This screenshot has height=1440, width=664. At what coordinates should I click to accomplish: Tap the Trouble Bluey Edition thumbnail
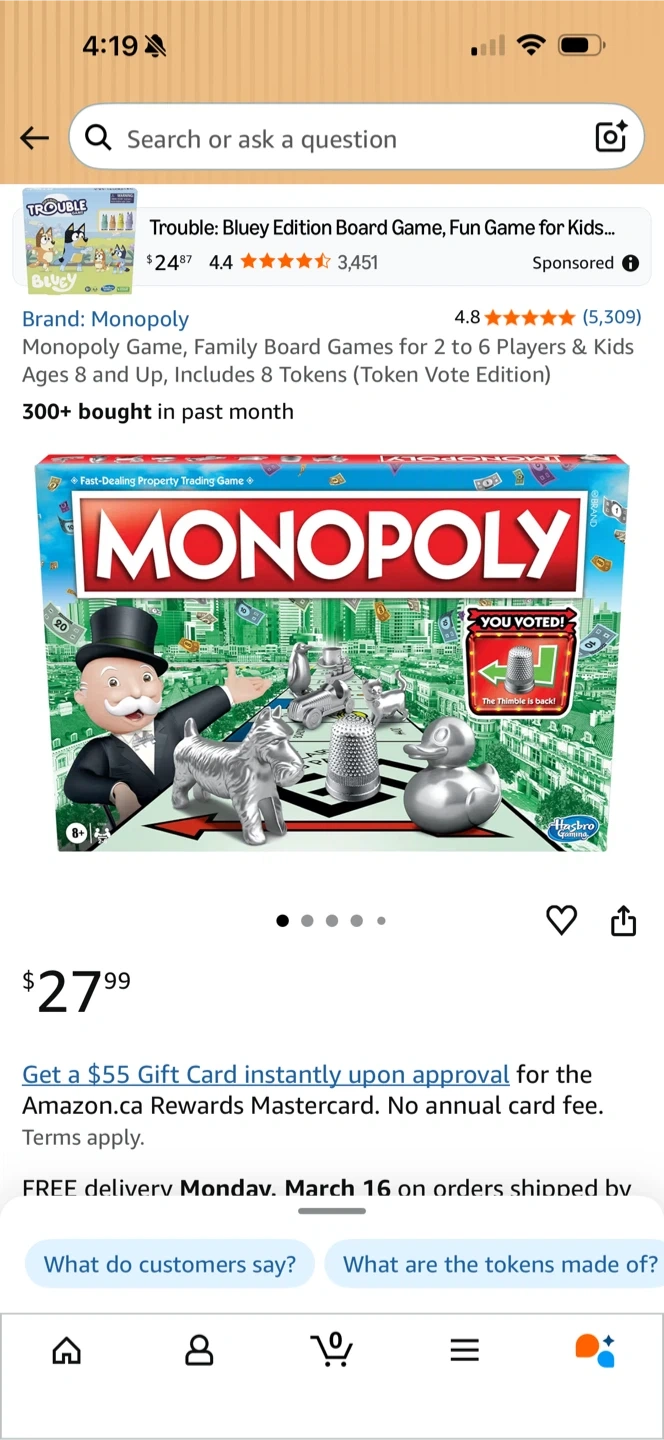pyautogui.click(x=79, y=241)
